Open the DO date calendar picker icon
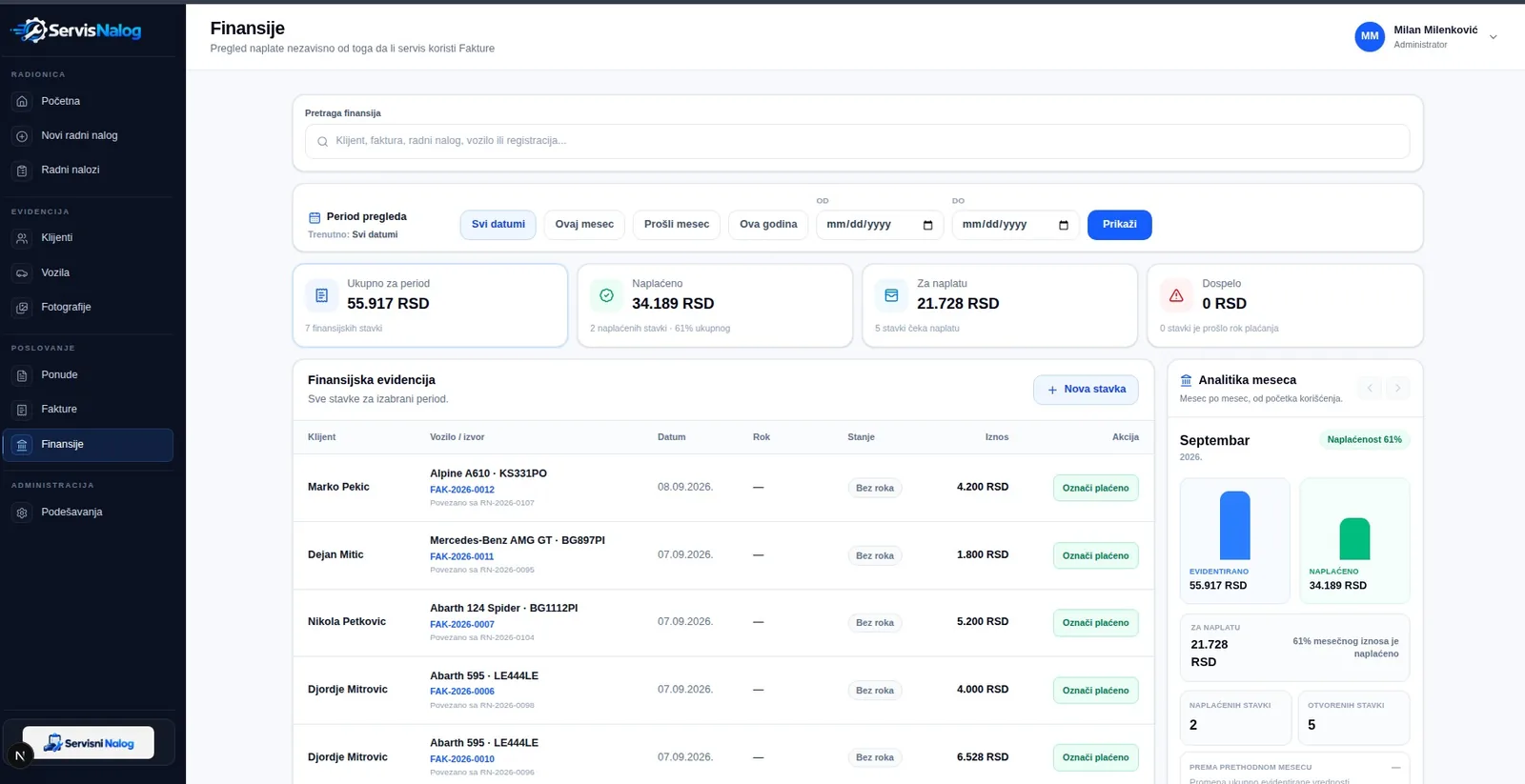Screen dimensions: 1525x784 click(x=1063, y=225)
